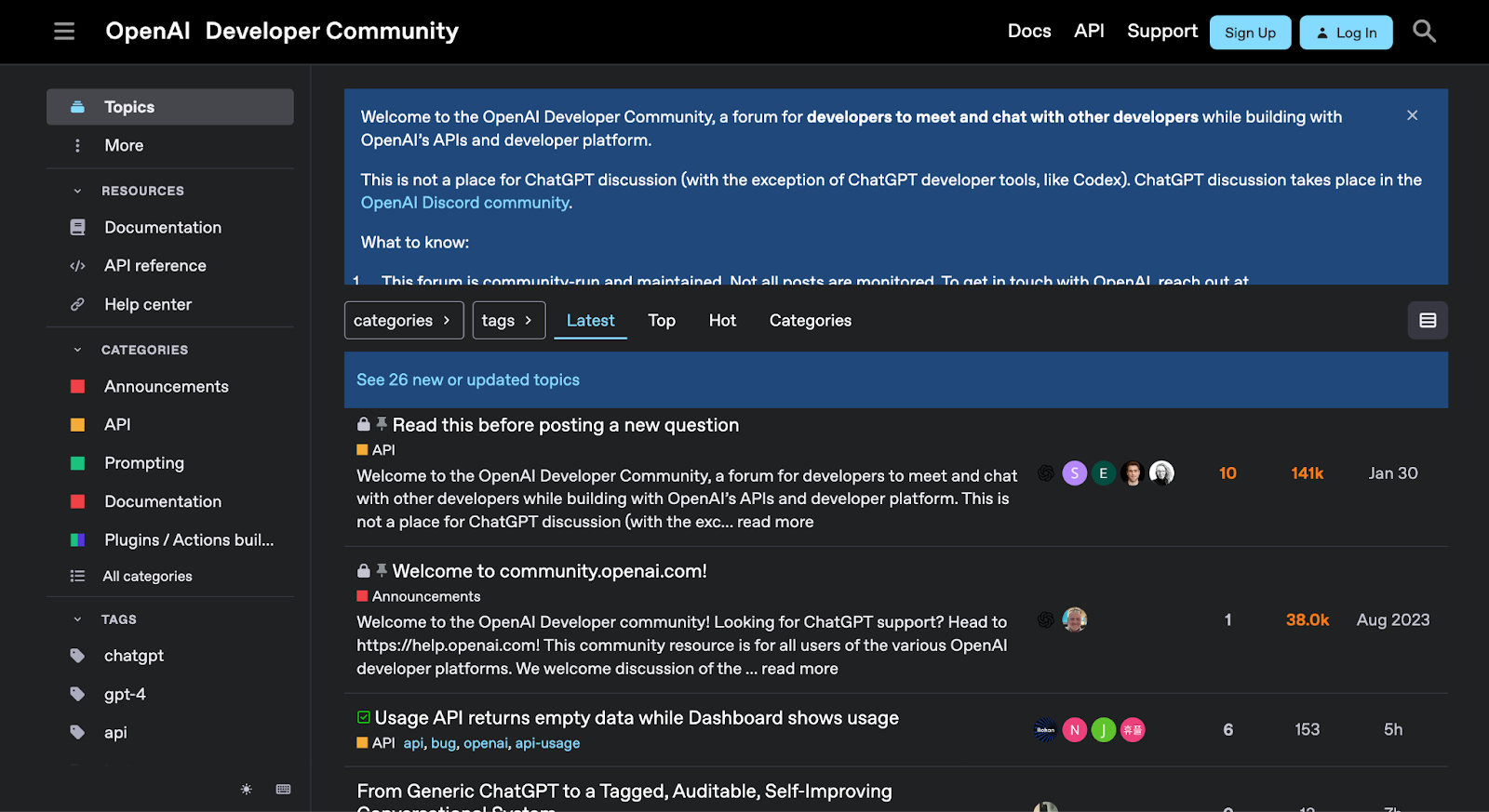Click green E avatar on first topic
Image resolution: width=1489 pixels, height=812 pixels.
(x=1103, y=473)
